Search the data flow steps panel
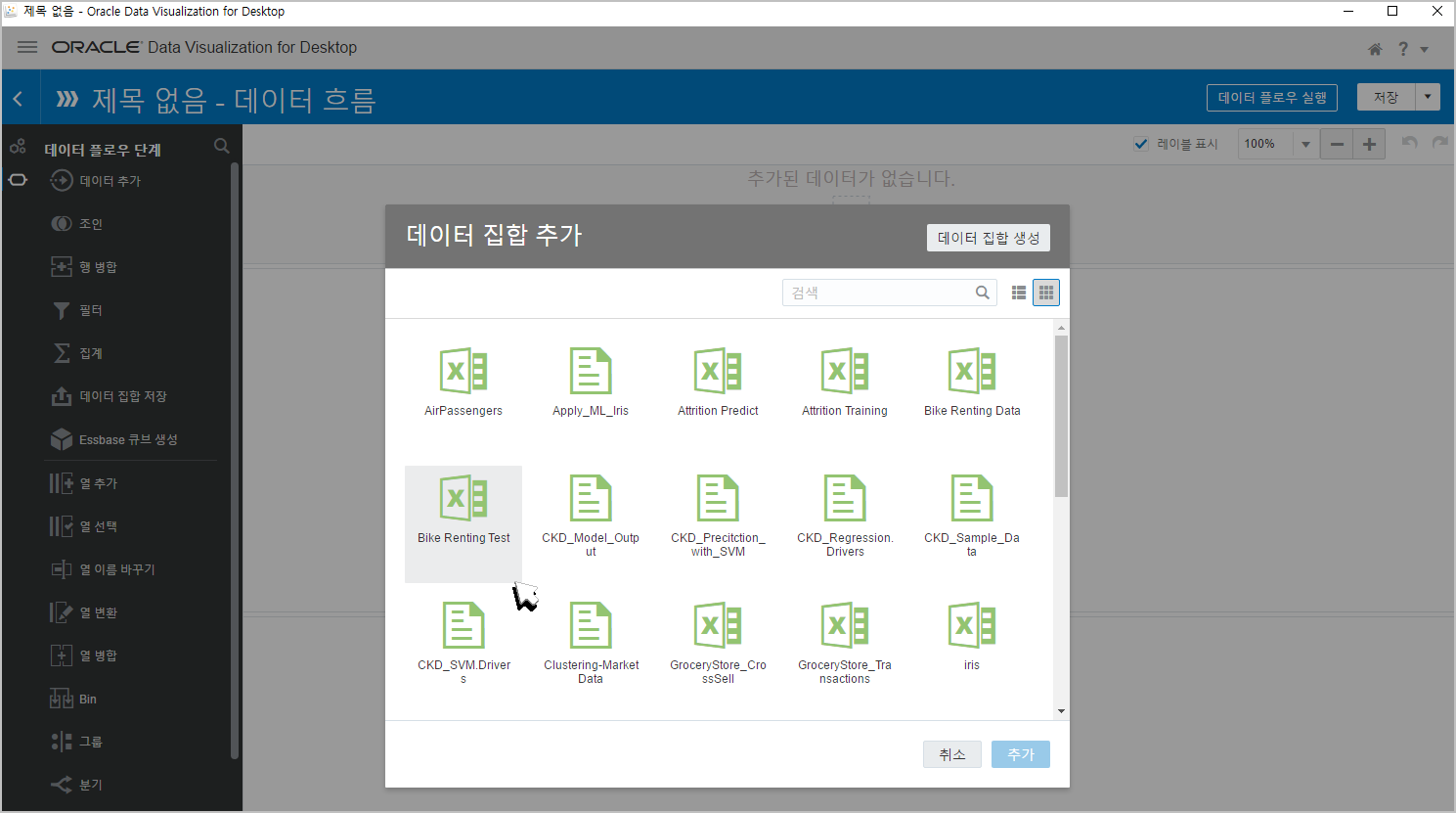 pyautogui.click(x=222, y=146)
